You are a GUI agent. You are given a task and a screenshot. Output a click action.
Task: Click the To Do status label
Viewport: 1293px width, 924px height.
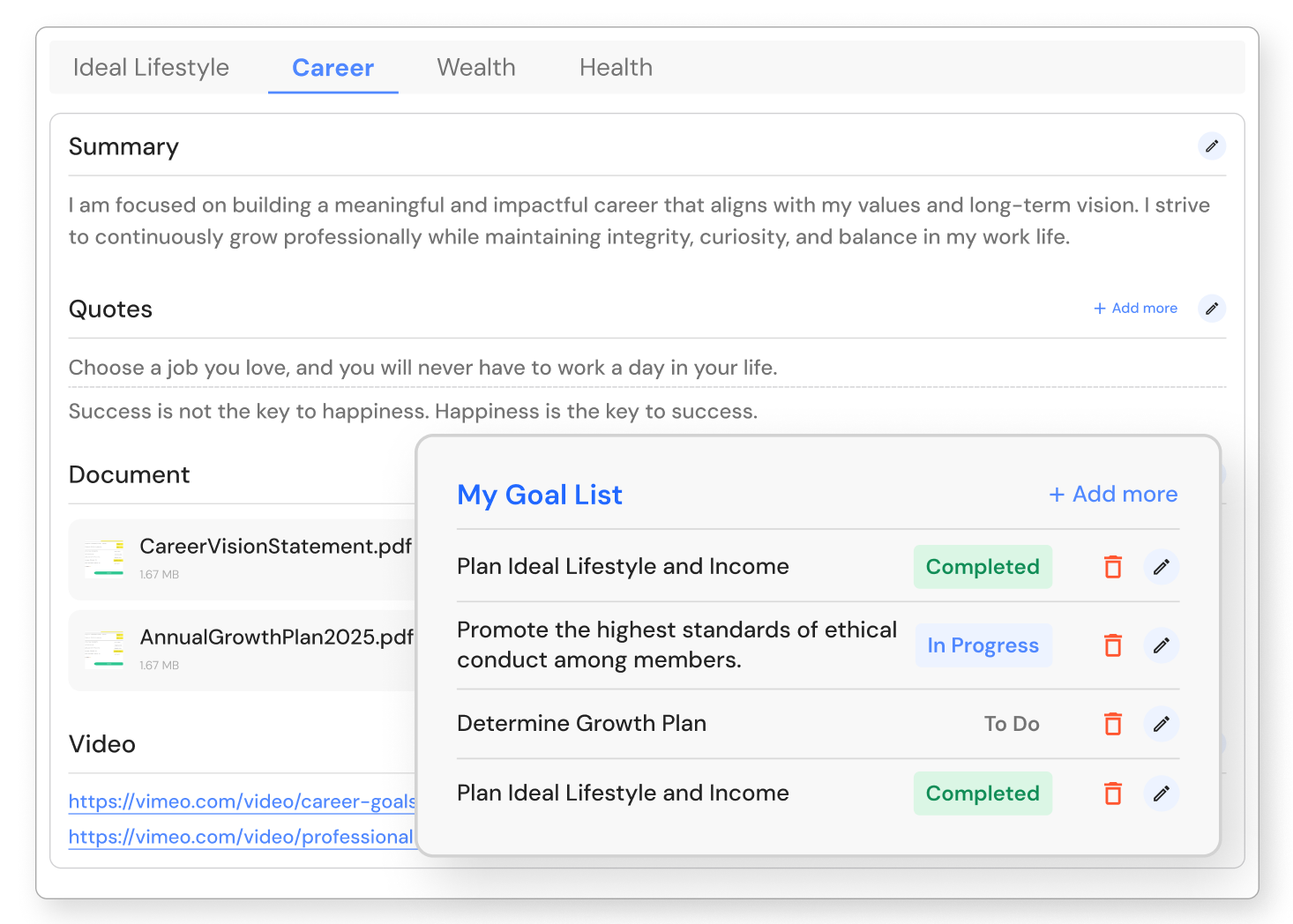1012,724
